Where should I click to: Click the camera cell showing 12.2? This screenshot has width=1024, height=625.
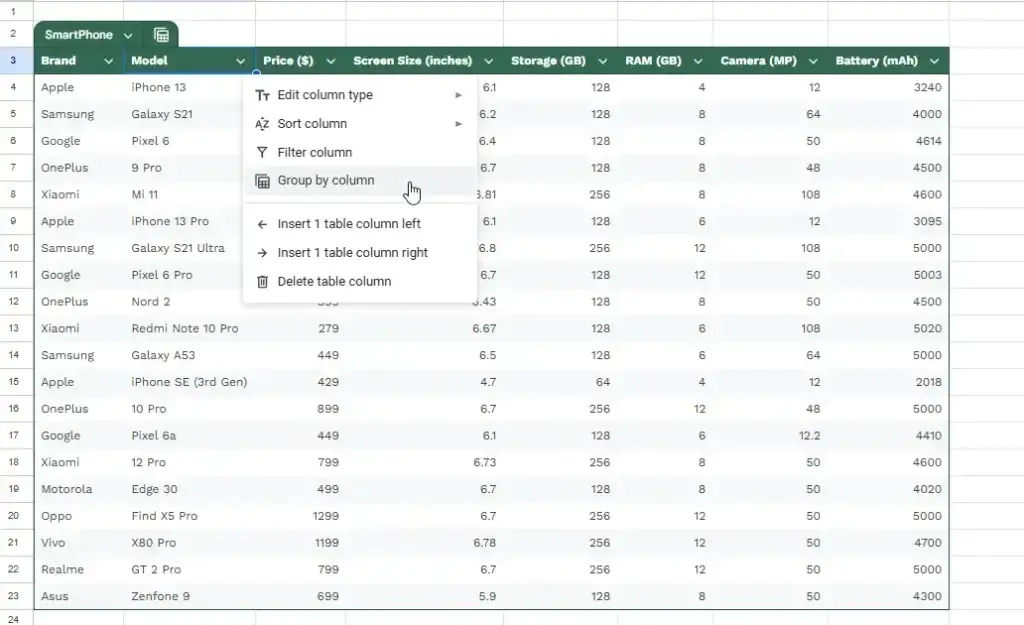(771, 436)
